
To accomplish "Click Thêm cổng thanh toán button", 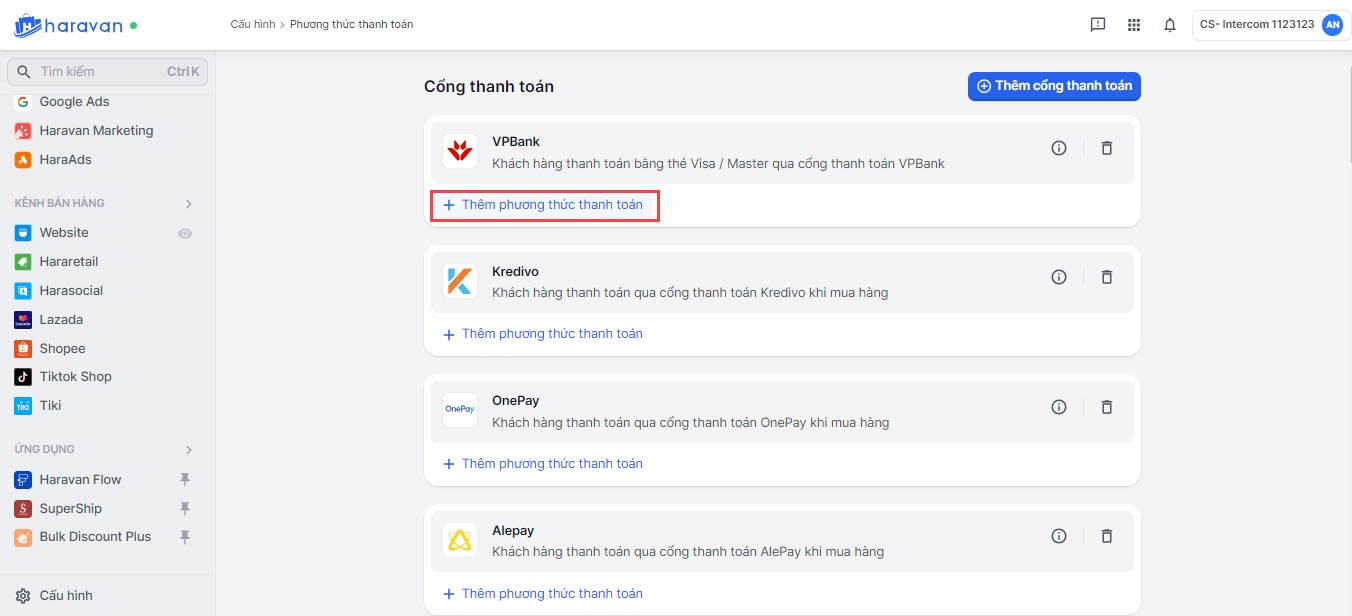I will [1054, 86].
